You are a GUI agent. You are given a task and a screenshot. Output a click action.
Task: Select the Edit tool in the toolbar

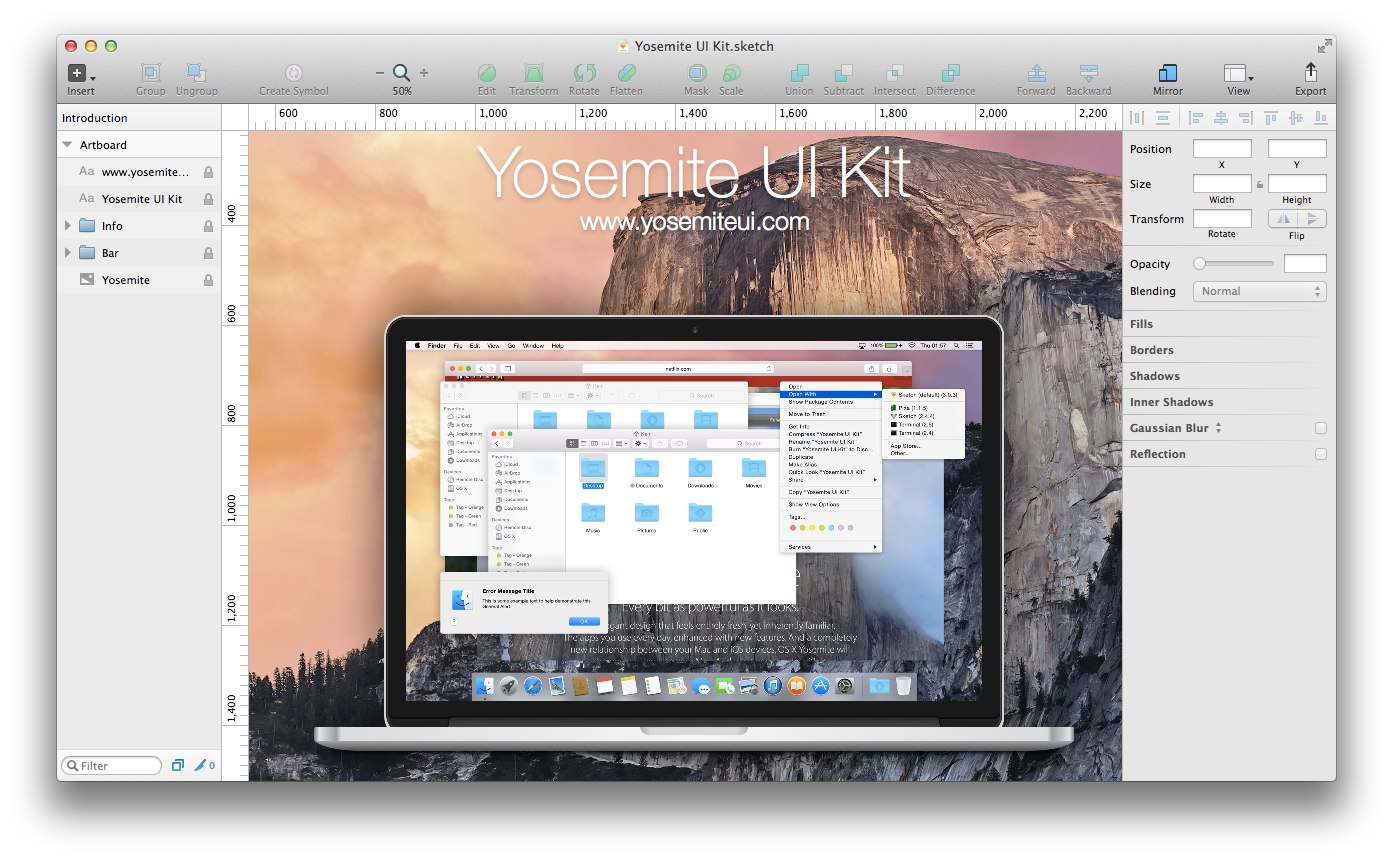coord(487,73)
